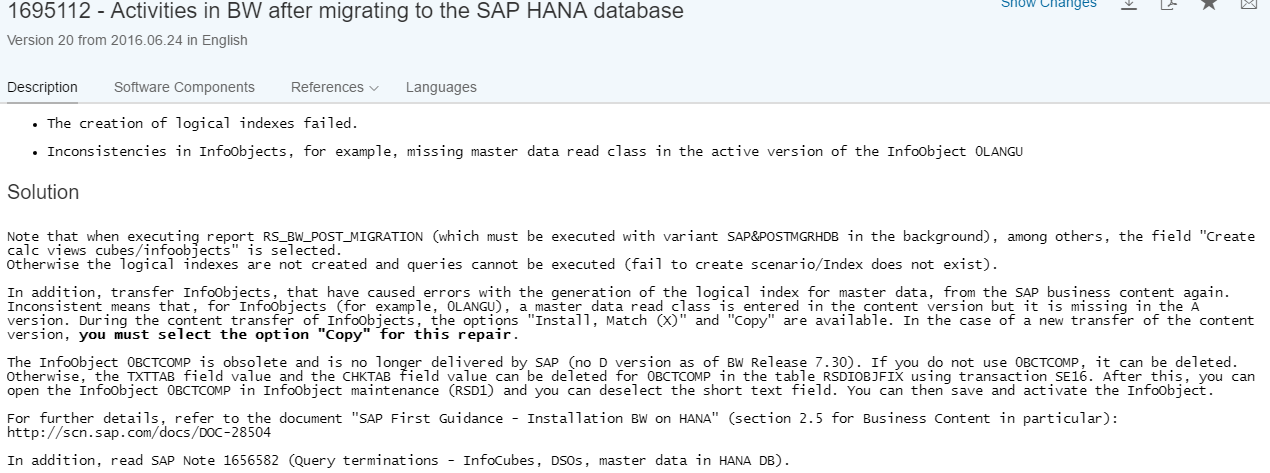The image size is (1270, 473).
Task: Click the 'Inconsistencies in InfoObjects' bullet
Action: pyautogui.click(x=535, y=152)
